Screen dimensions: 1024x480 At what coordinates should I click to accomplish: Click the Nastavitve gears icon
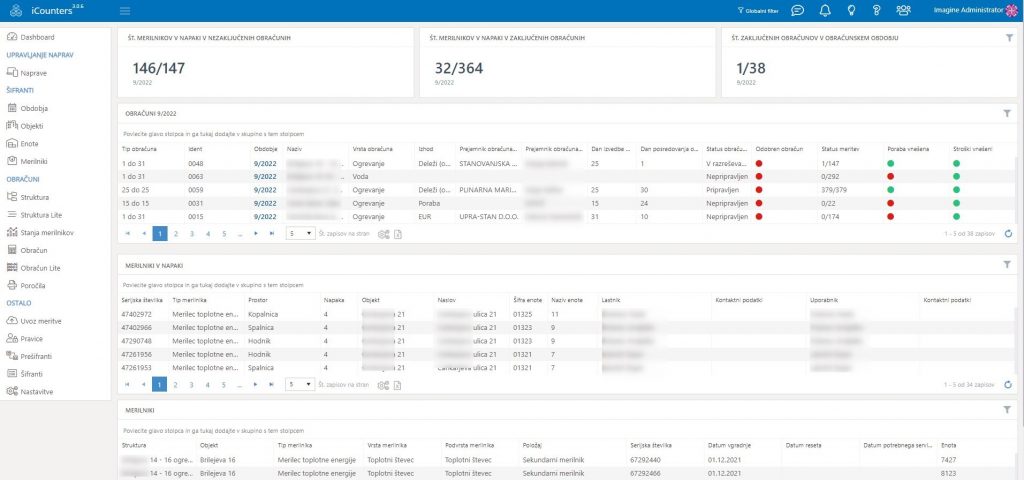click(12, 391)
